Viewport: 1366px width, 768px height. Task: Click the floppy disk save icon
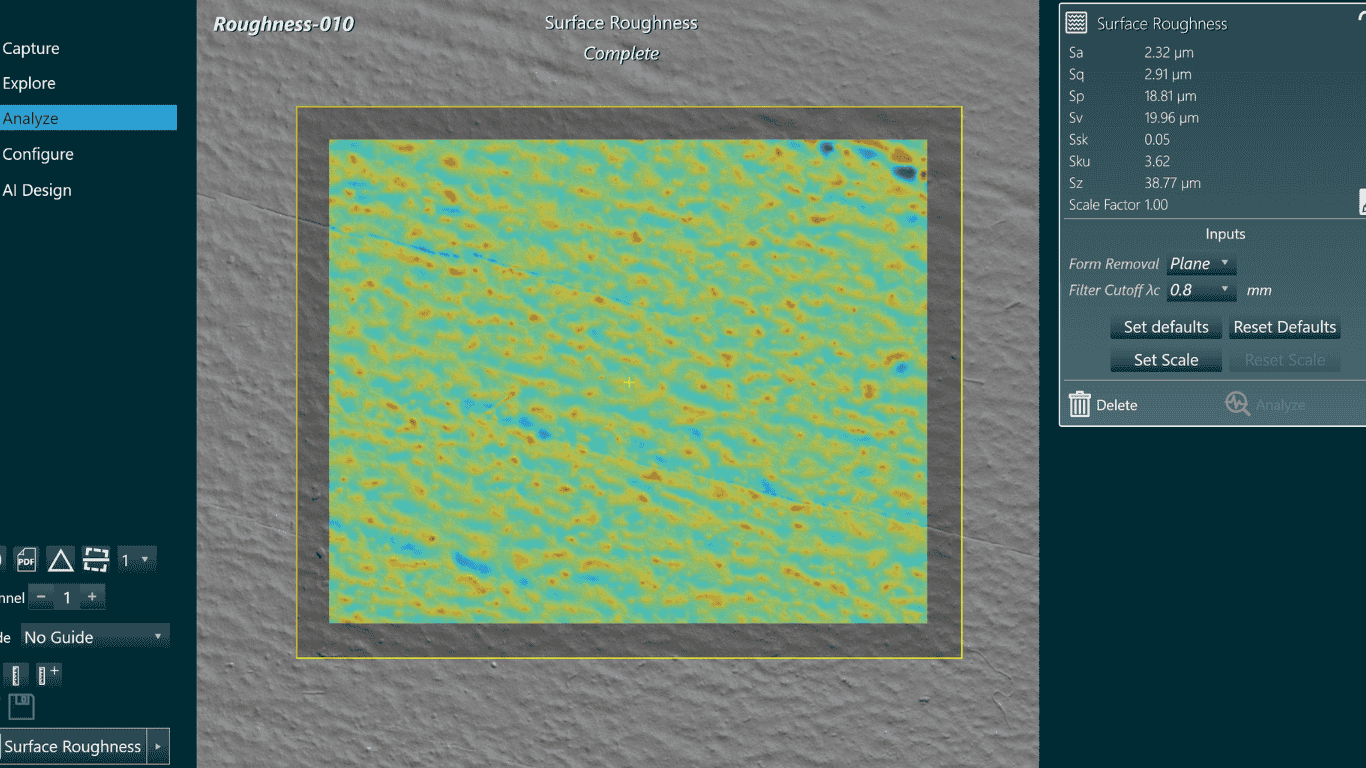[21, 707]
